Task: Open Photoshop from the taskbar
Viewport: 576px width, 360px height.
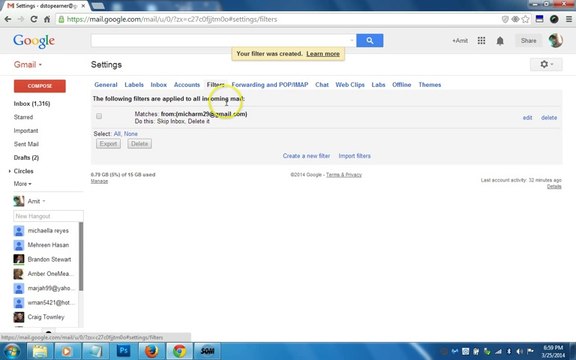Action: tap(123, 351)
